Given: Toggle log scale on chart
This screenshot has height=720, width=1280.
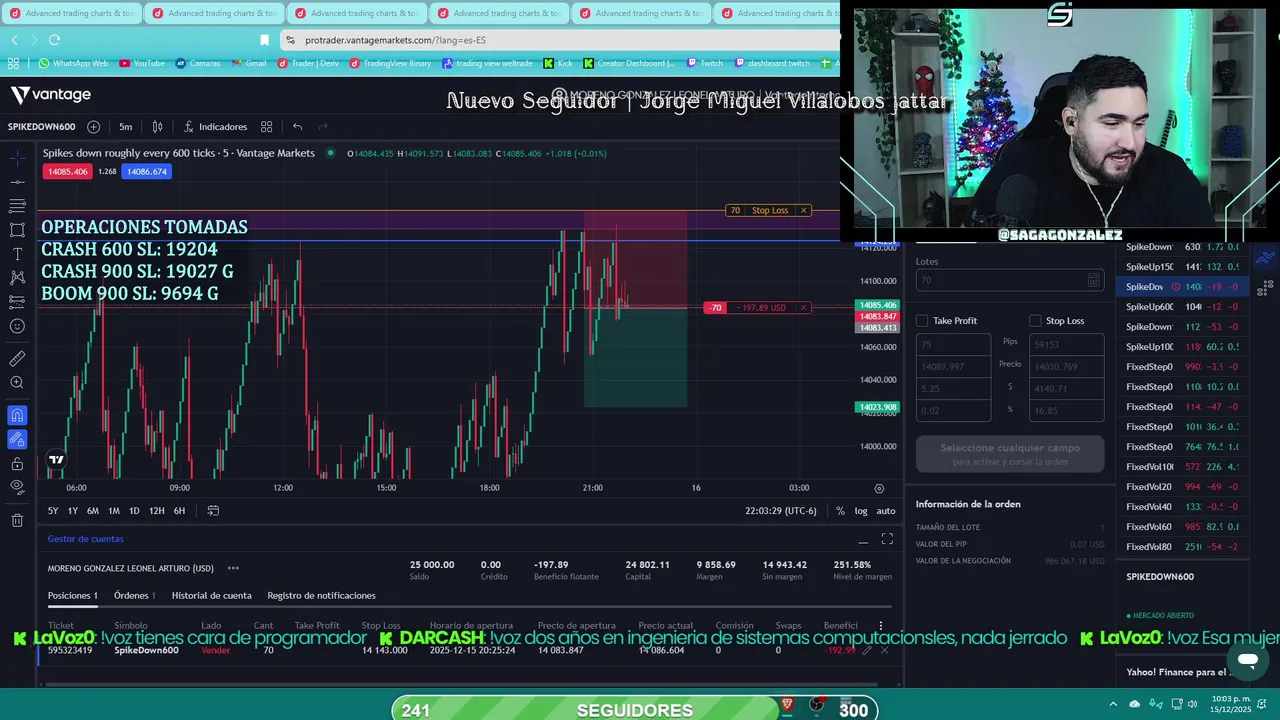Looking at the screenshot, I should click(861, 511).
